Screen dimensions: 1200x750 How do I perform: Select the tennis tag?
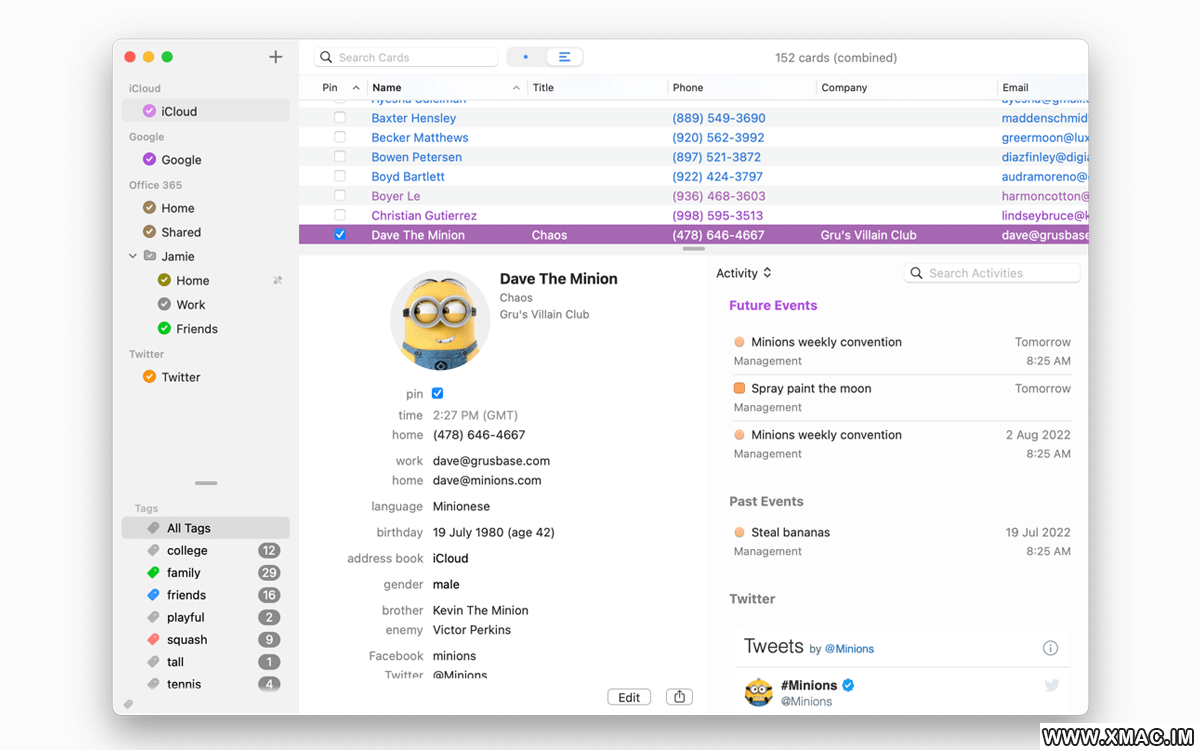[206, 684]
